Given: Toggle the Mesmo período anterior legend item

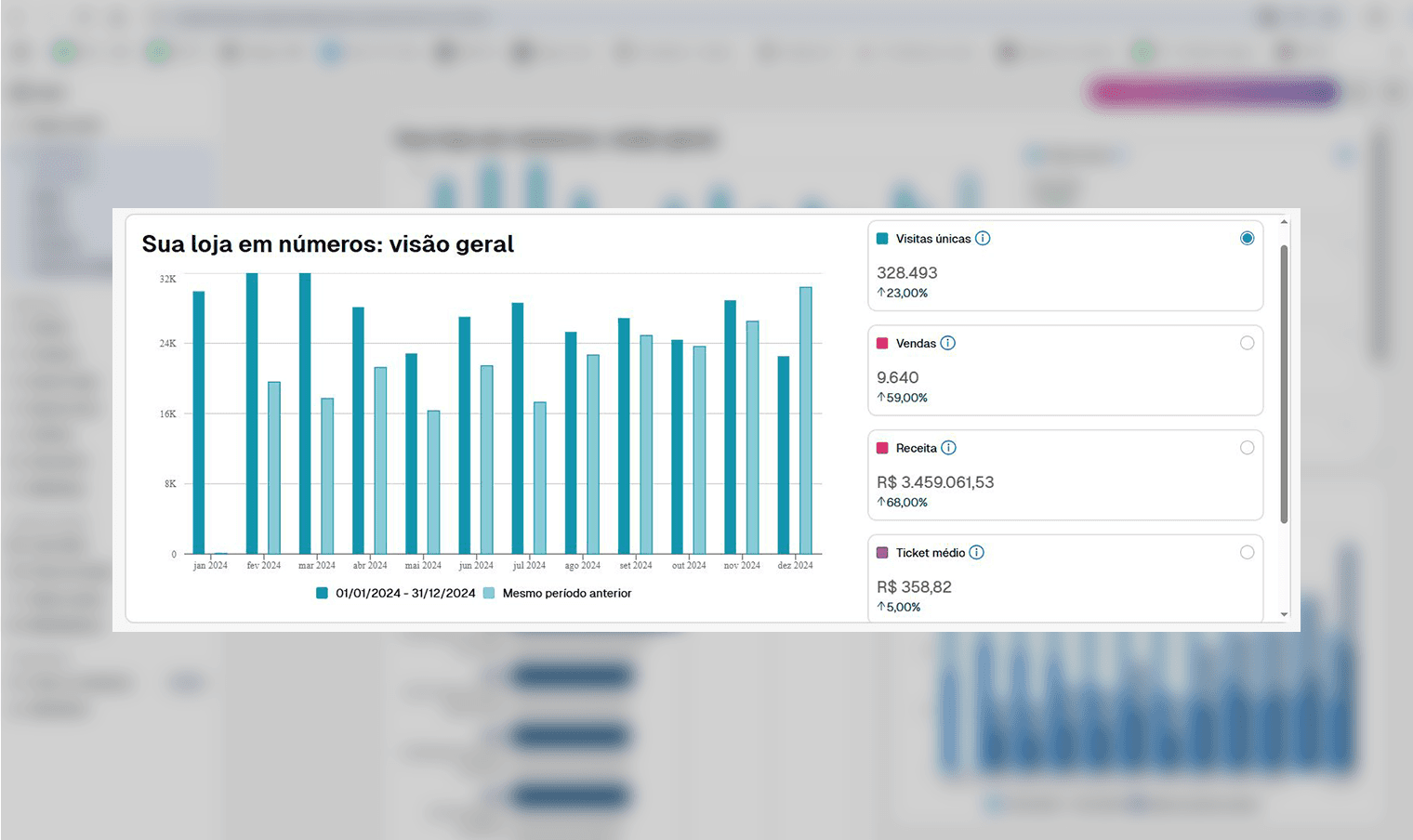Looking at the screenshot, I should click(558, 593).
